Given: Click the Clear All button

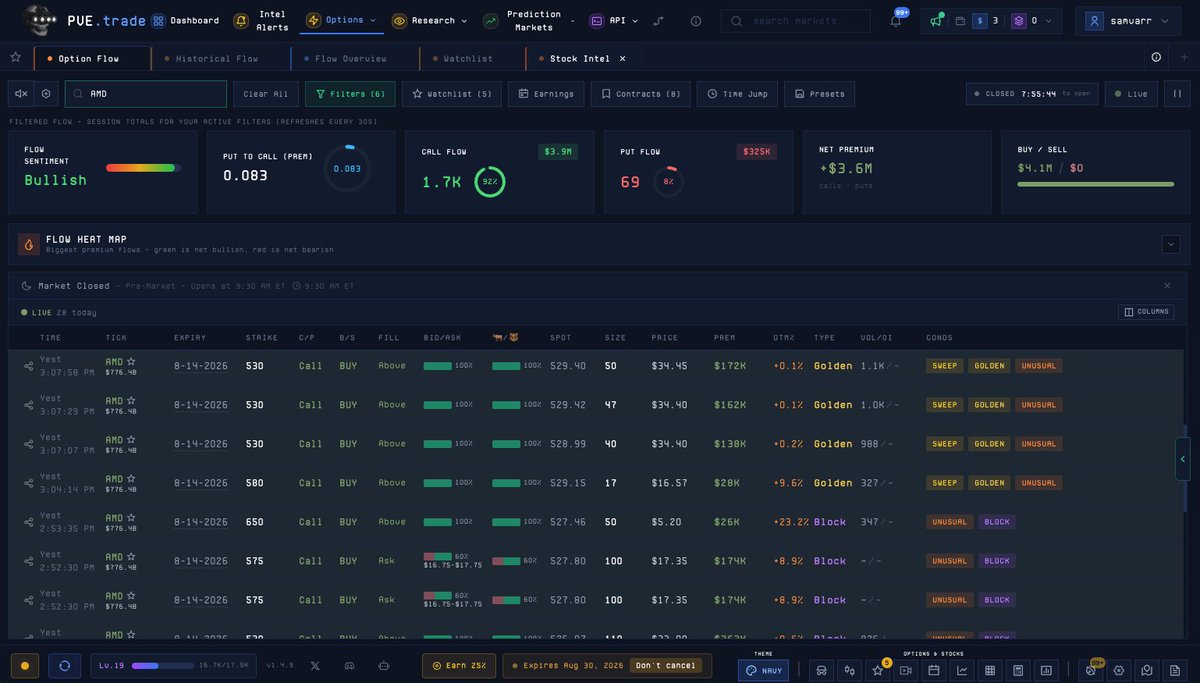Looking at the screenshot, I should coord(266,94).
